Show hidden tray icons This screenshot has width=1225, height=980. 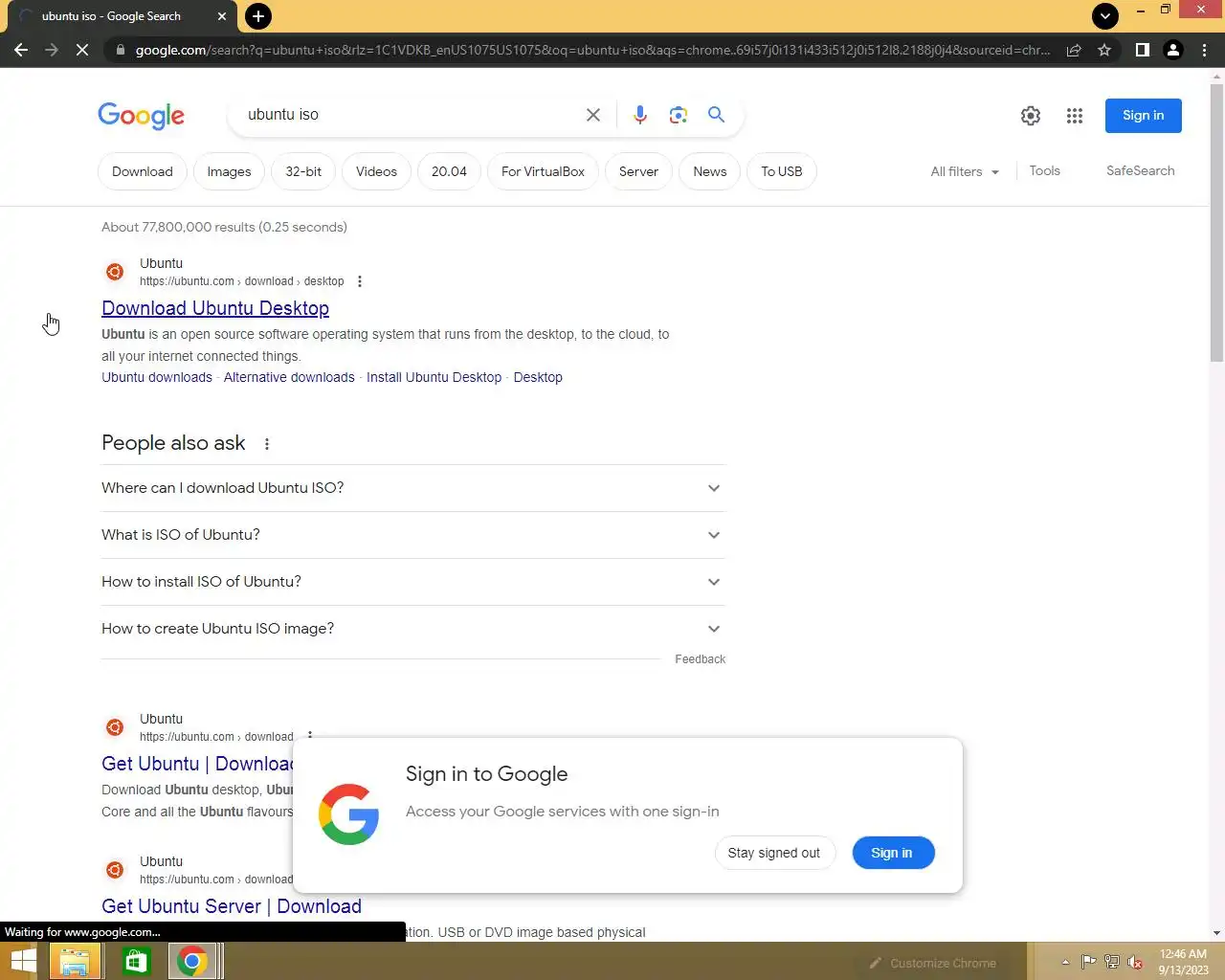pos(1065,963)
